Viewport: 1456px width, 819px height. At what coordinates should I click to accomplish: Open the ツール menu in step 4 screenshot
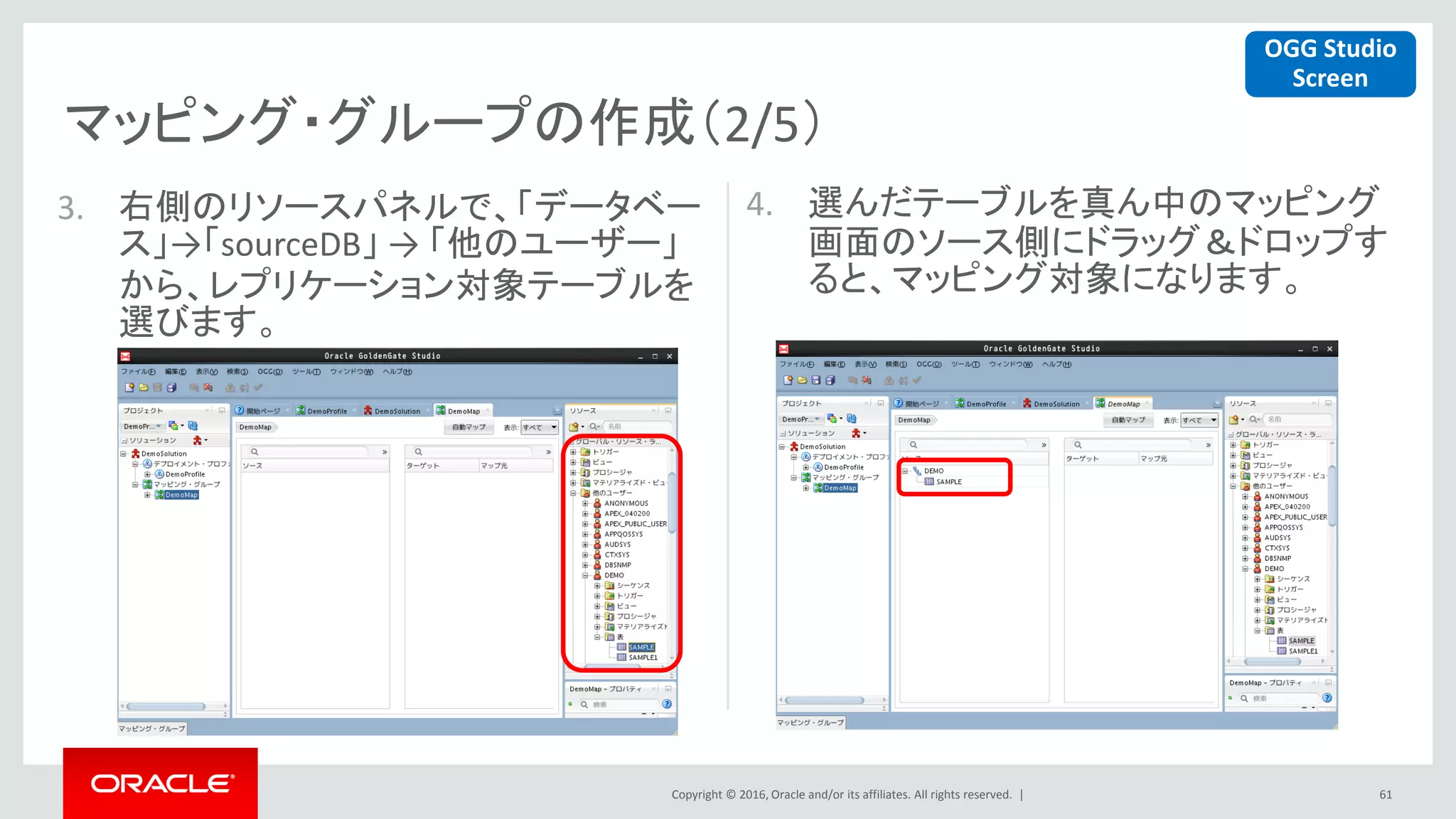point(965,365)
